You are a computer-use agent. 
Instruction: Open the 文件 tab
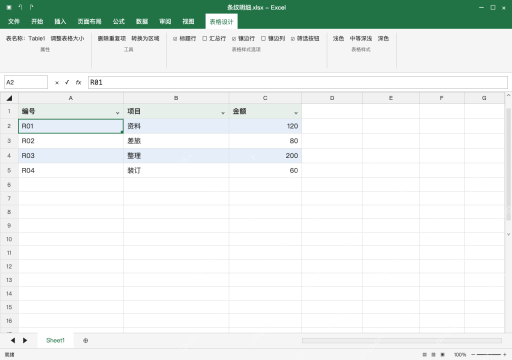tap(14, 21)
